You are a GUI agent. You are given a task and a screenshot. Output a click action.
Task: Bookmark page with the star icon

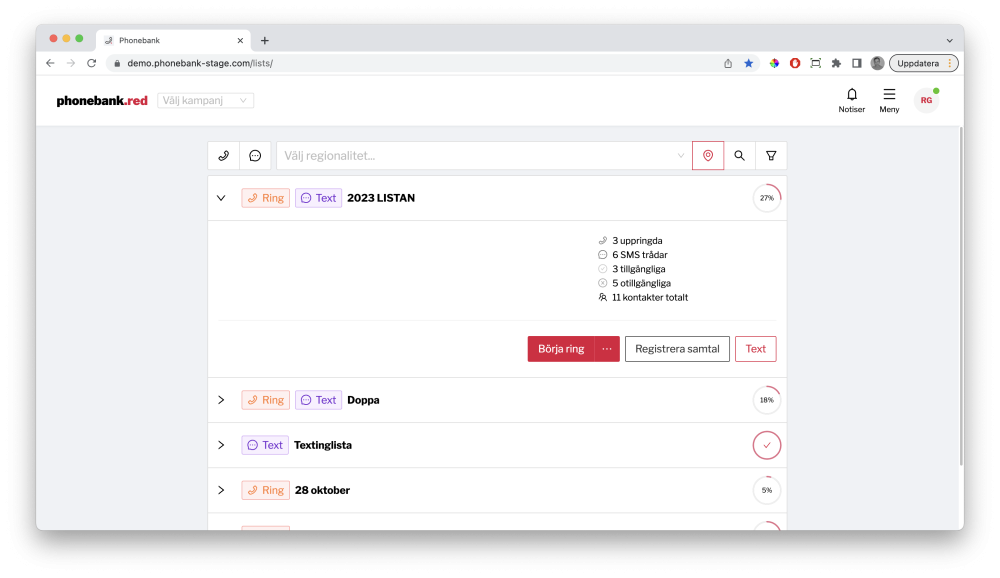[748, 63]
